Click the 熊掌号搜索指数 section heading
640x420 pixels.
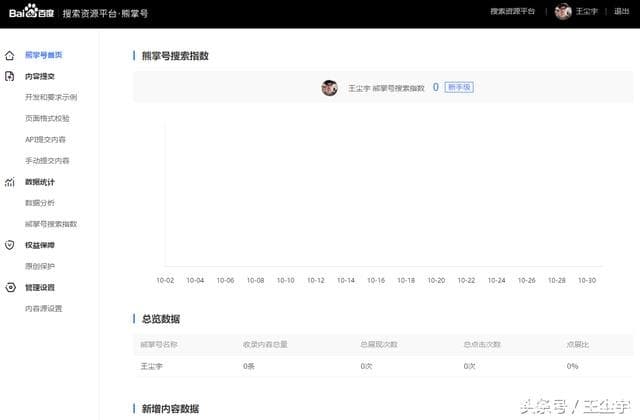[x=175, y=56]
